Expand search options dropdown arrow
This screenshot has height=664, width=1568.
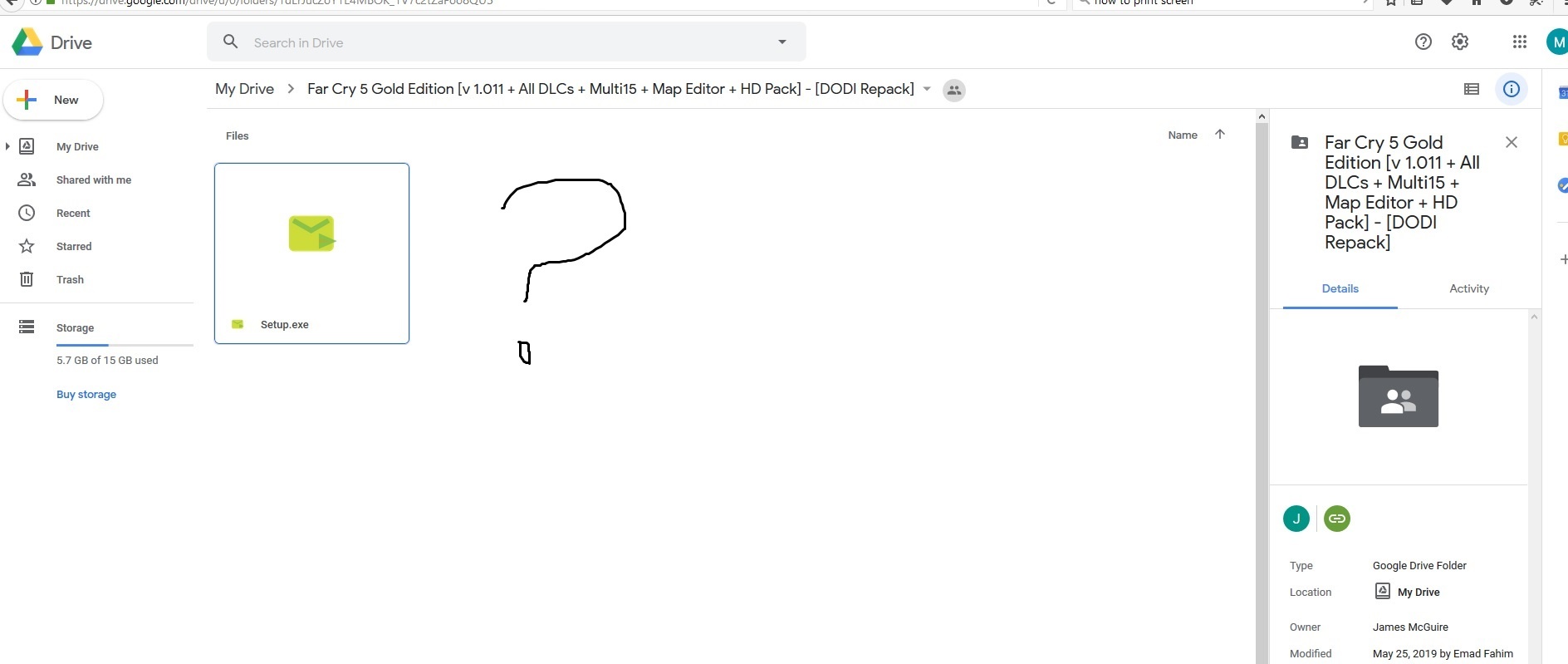click(x=782, y=42)
